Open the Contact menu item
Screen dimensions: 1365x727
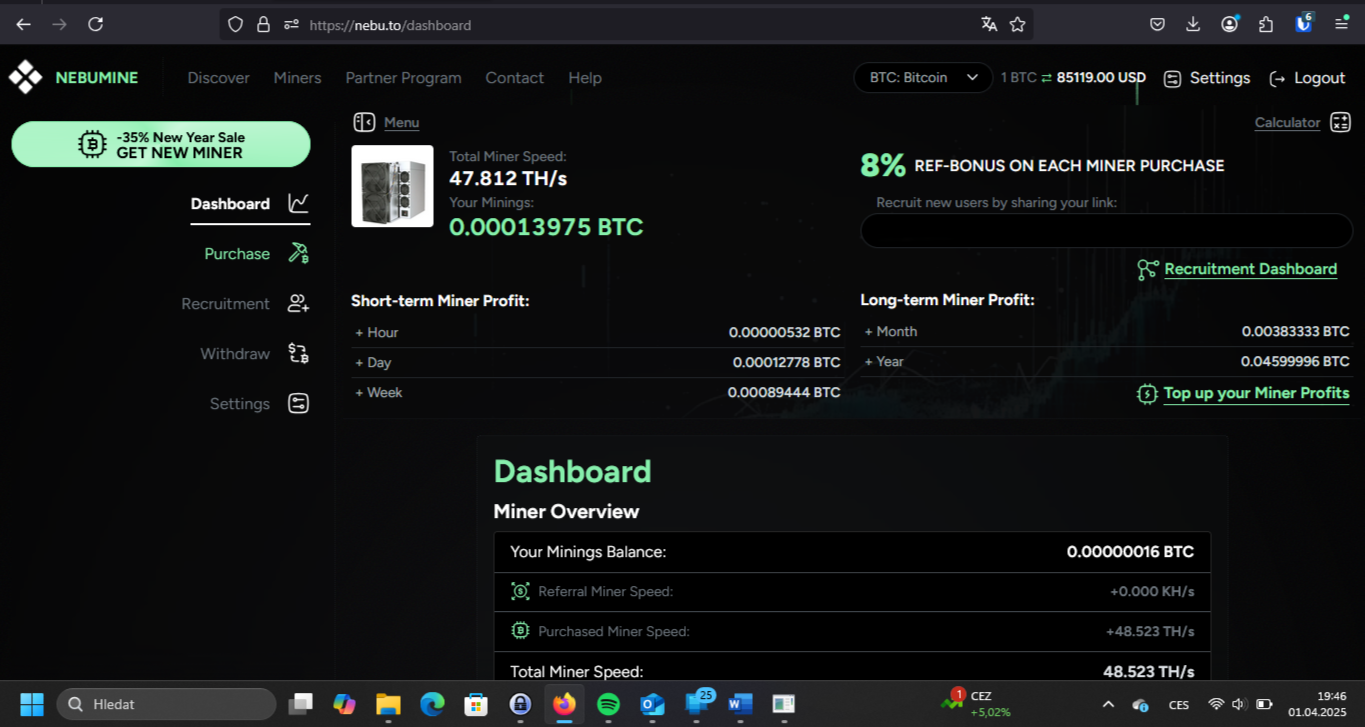point(514,78)
